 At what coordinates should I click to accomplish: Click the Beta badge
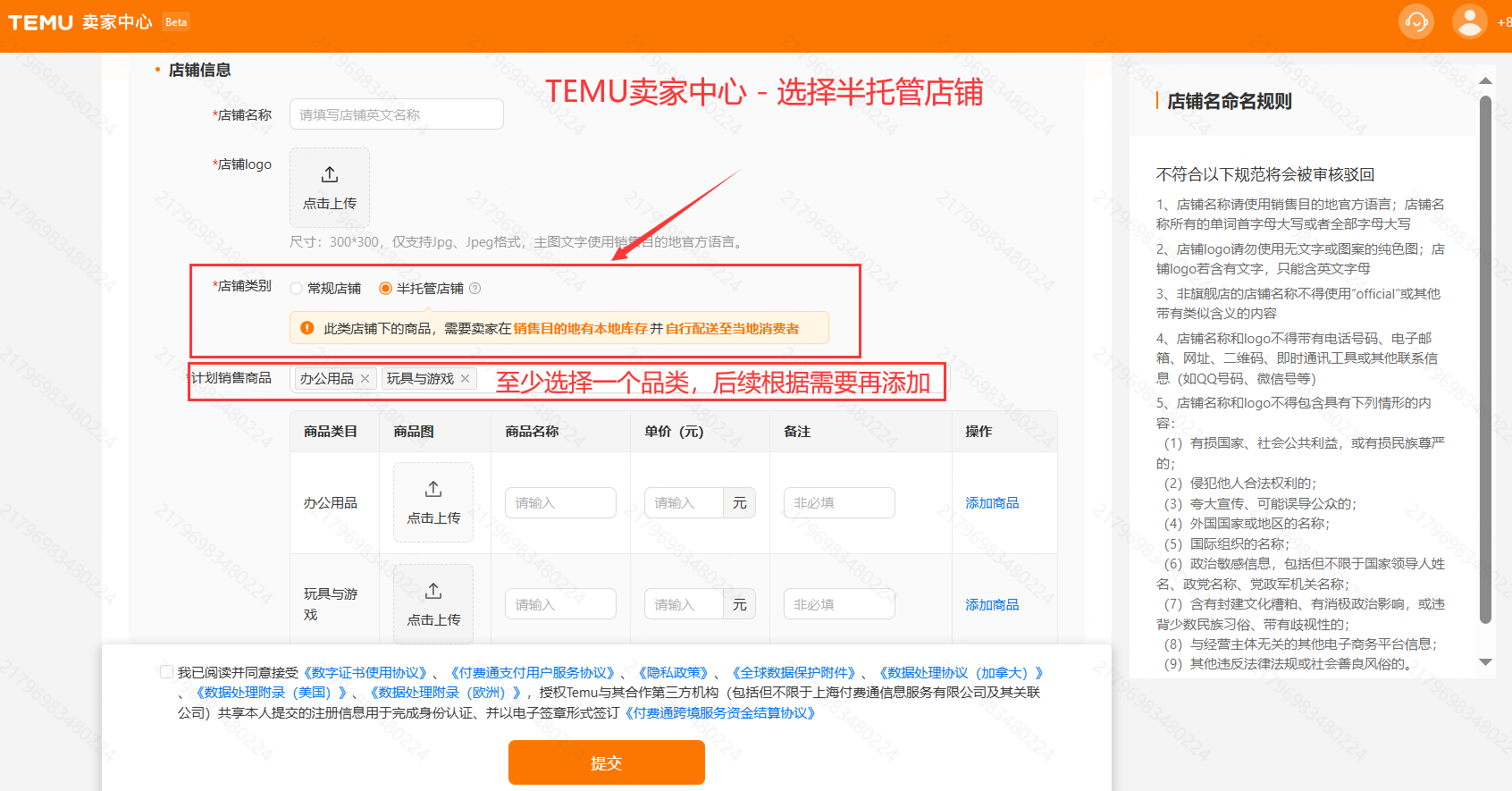point(176,22)
